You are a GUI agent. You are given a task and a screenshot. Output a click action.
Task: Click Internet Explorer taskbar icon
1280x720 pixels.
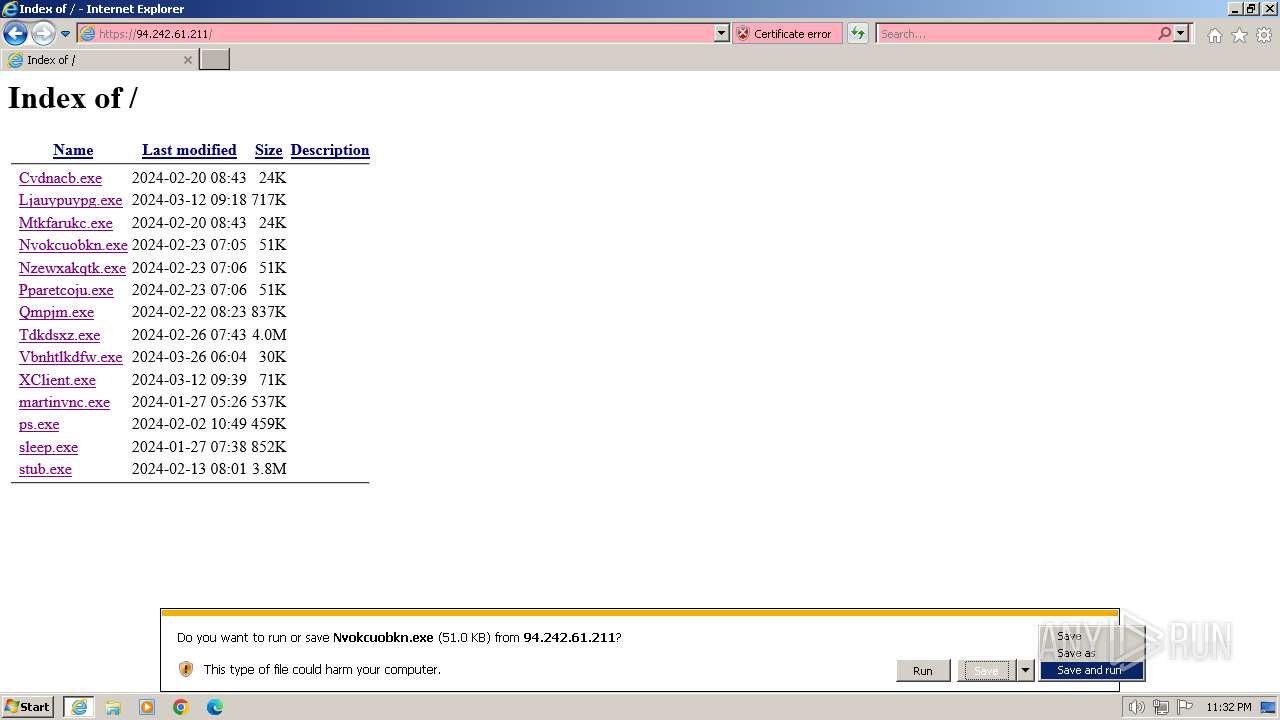[79, 707]
